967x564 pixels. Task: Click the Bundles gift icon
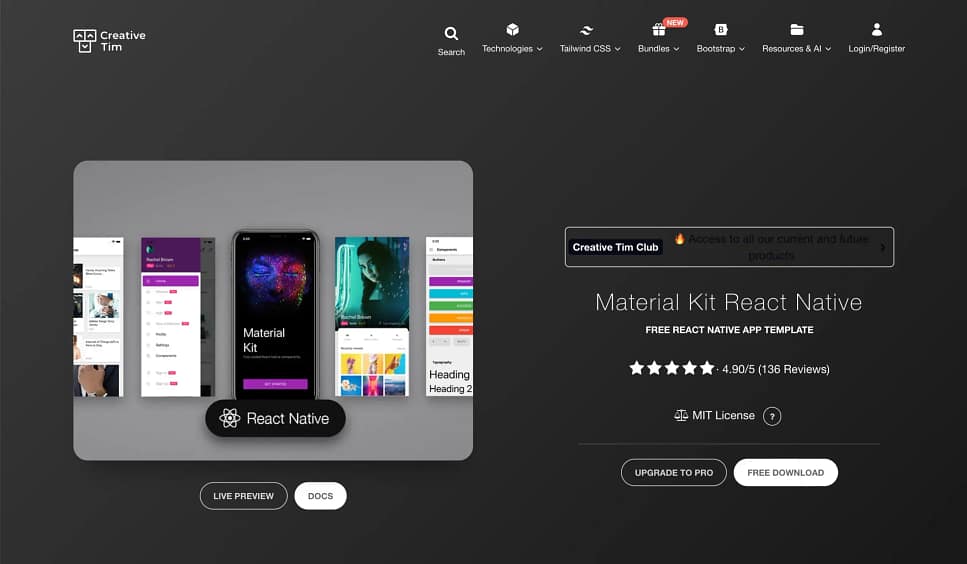[x=658, y=30]
